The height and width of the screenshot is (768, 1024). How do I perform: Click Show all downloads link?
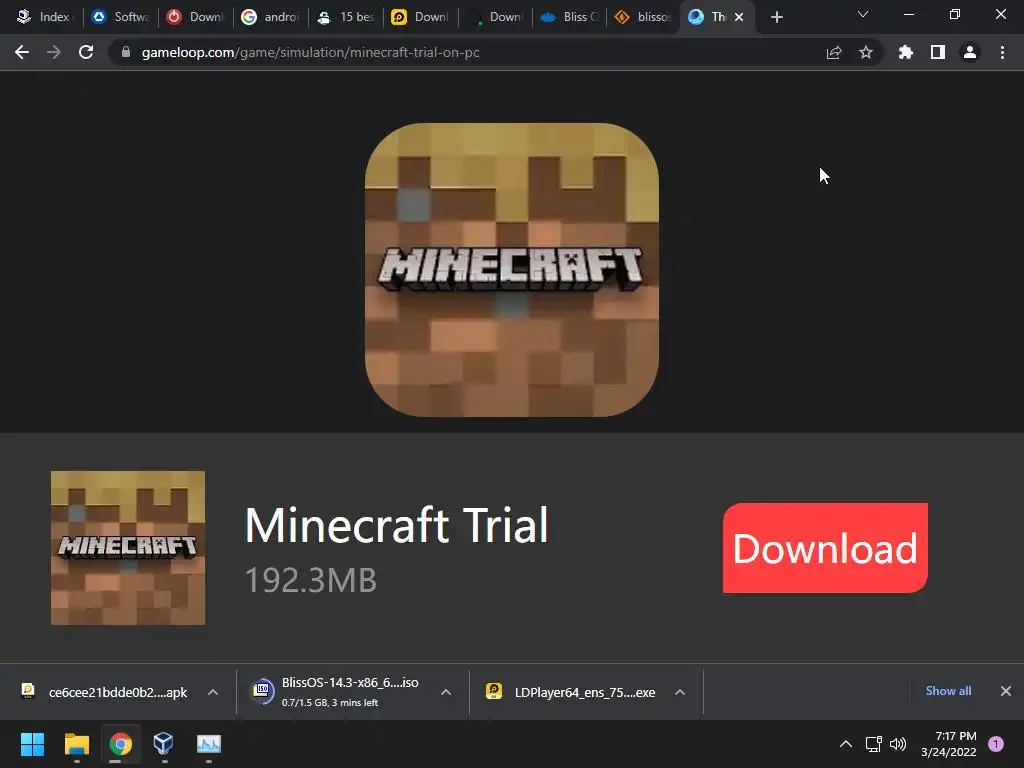[948, 691]
